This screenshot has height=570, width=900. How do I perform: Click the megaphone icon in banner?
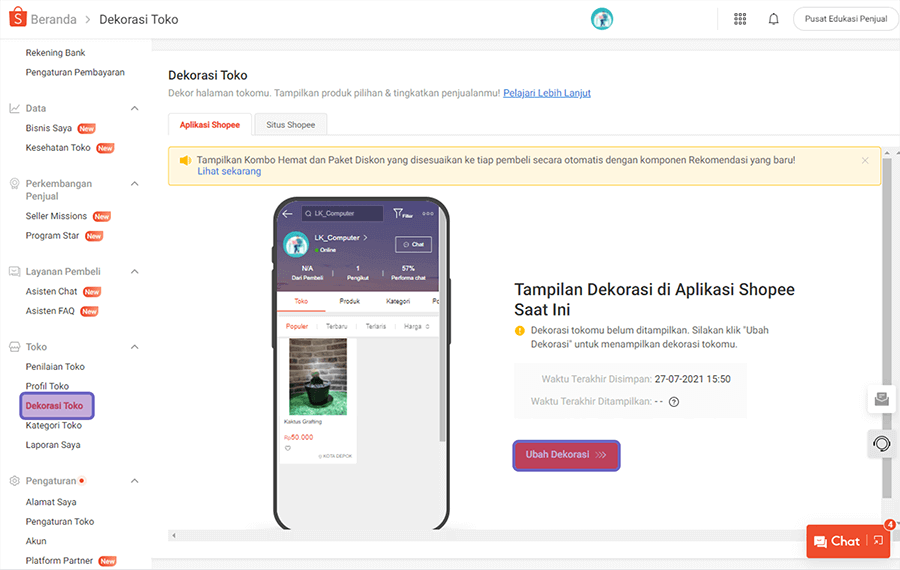(185, 161)
